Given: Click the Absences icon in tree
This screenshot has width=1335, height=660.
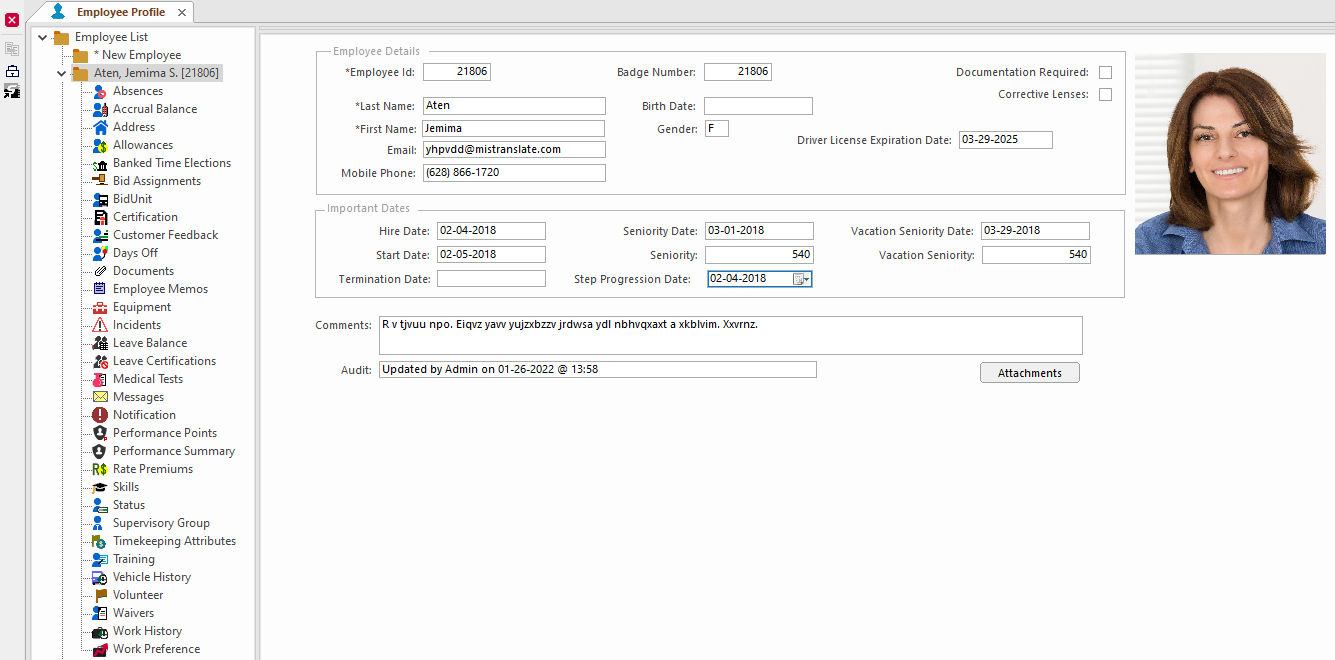Looking at the screenshot, I should (100, 91).
